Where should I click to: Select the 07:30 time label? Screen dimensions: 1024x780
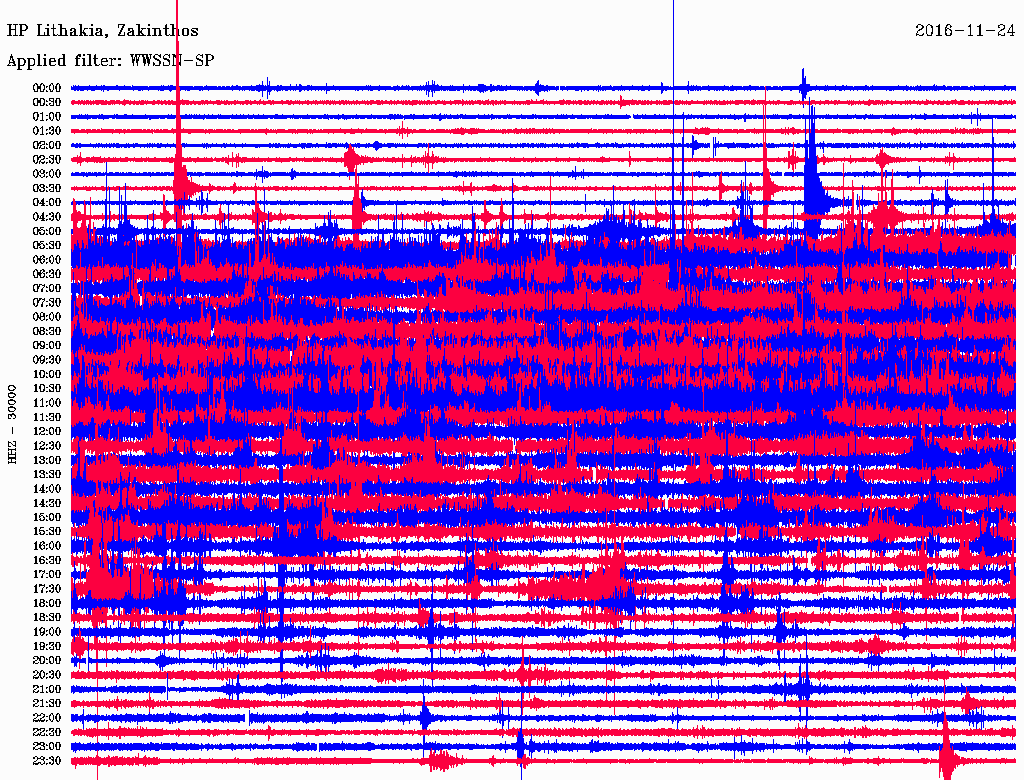point(47,302)
